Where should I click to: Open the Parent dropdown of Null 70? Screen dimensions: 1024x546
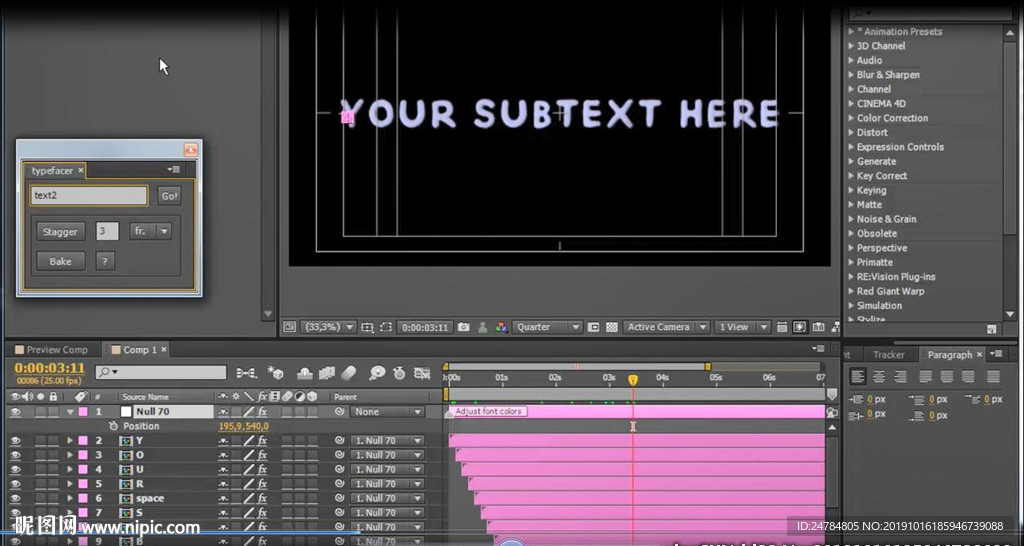[387, 412]
